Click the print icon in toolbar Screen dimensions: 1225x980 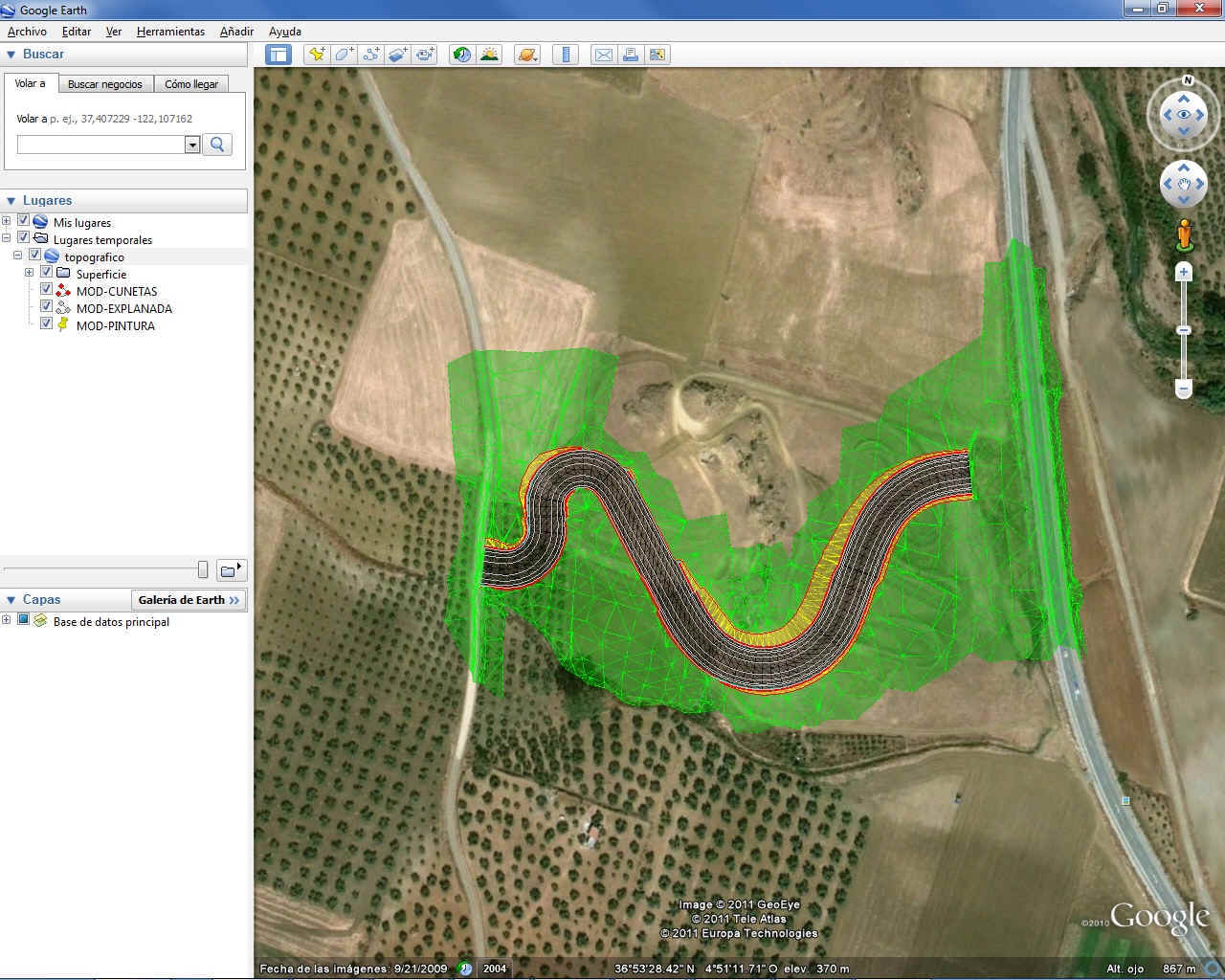(631, 55)
